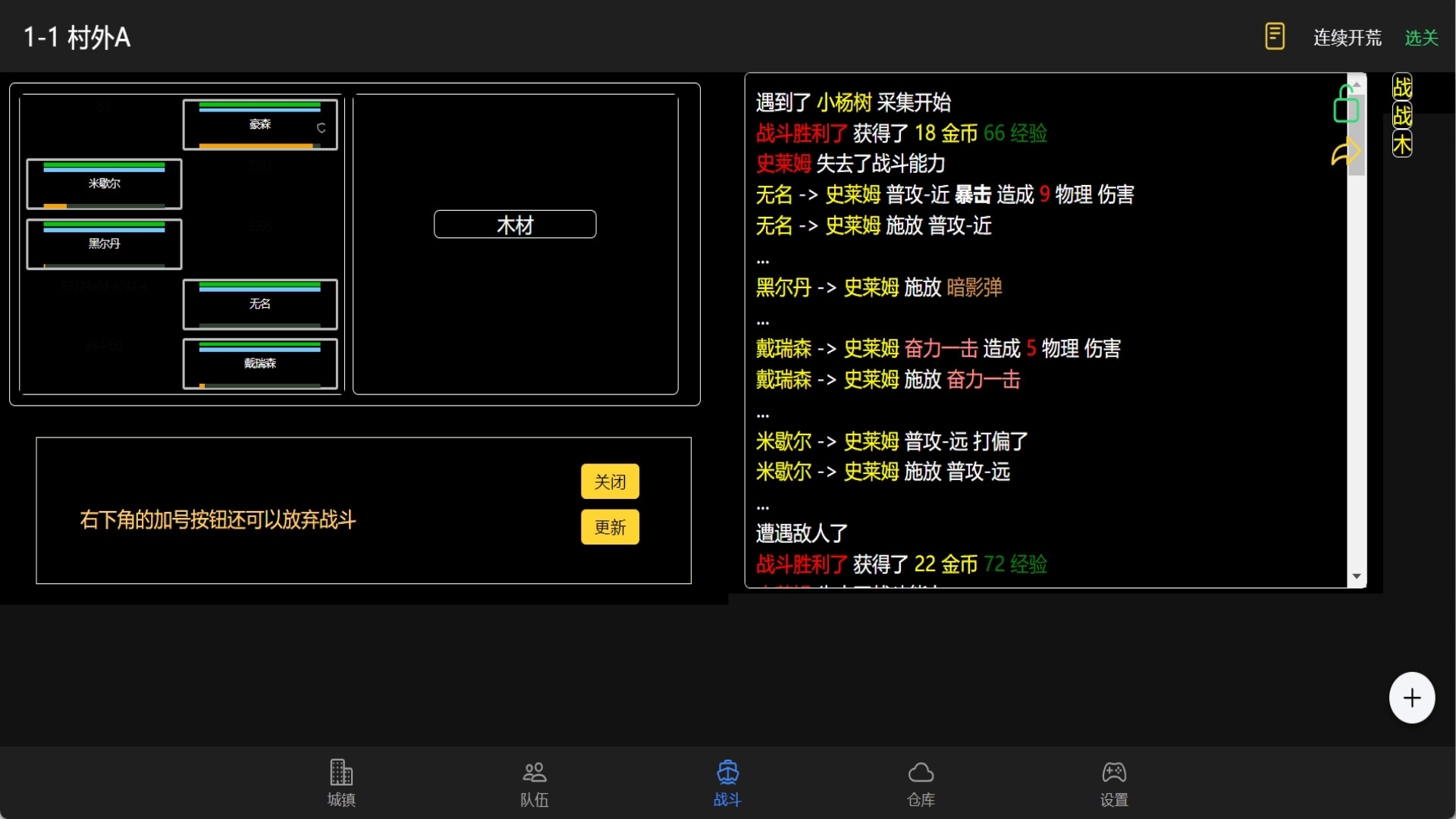This screenshot has height=819, width=1456.
Task: Click 无名's blue health bar
Action: point(259,287)
